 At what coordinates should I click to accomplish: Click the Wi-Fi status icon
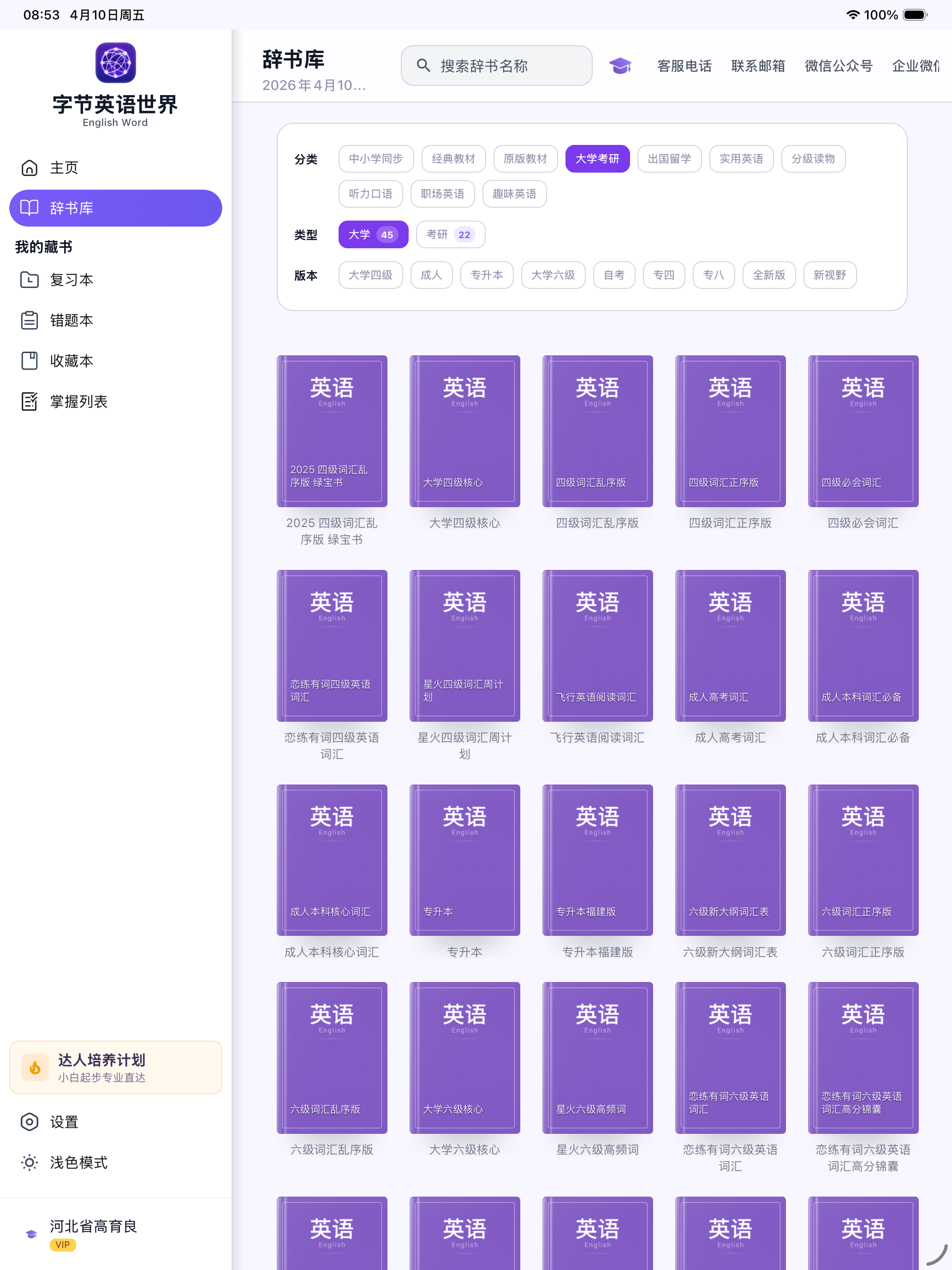tap(853, 15)
